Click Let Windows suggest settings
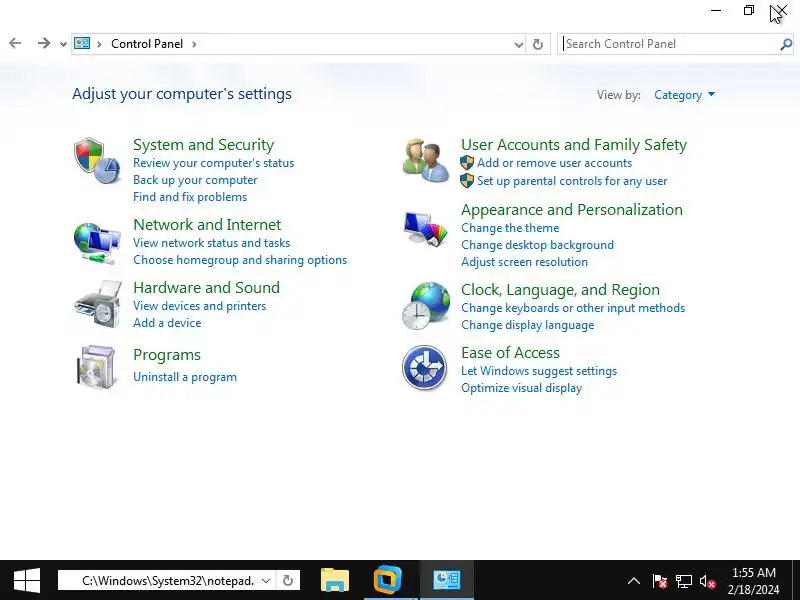 coord(539,371)
